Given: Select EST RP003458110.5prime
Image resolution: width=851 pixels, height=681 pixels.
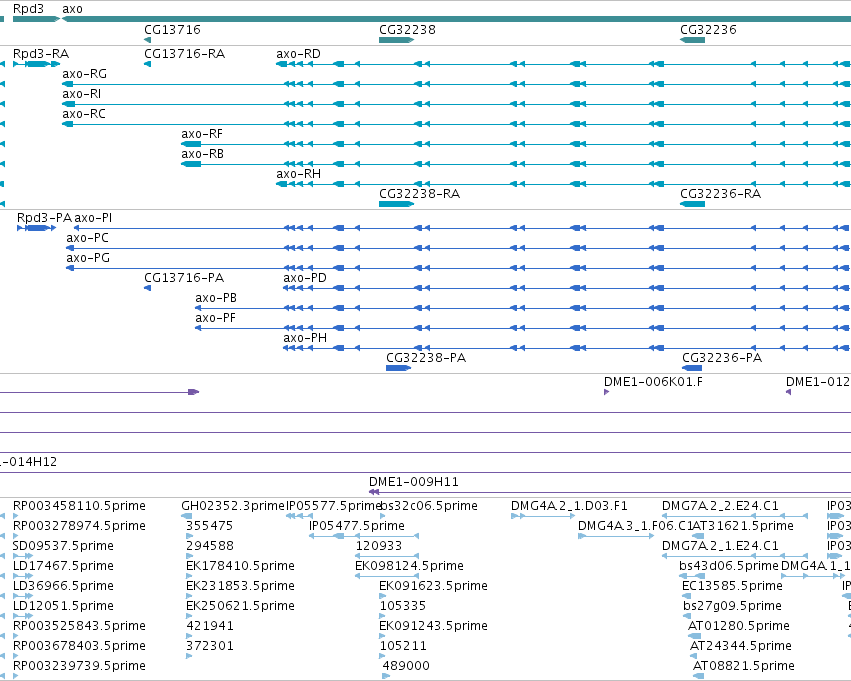Looking at the screenshot, I should (79, 506).
